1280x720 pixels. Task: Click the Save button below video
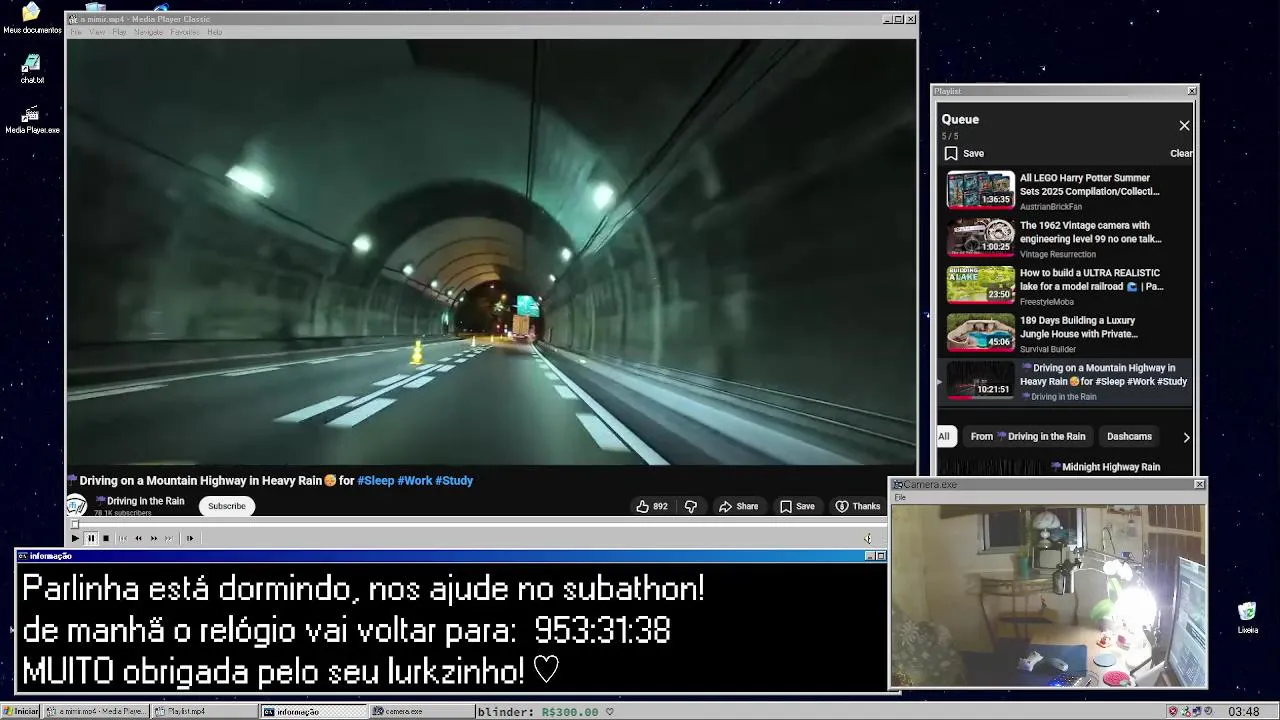(x=797, y=506)
